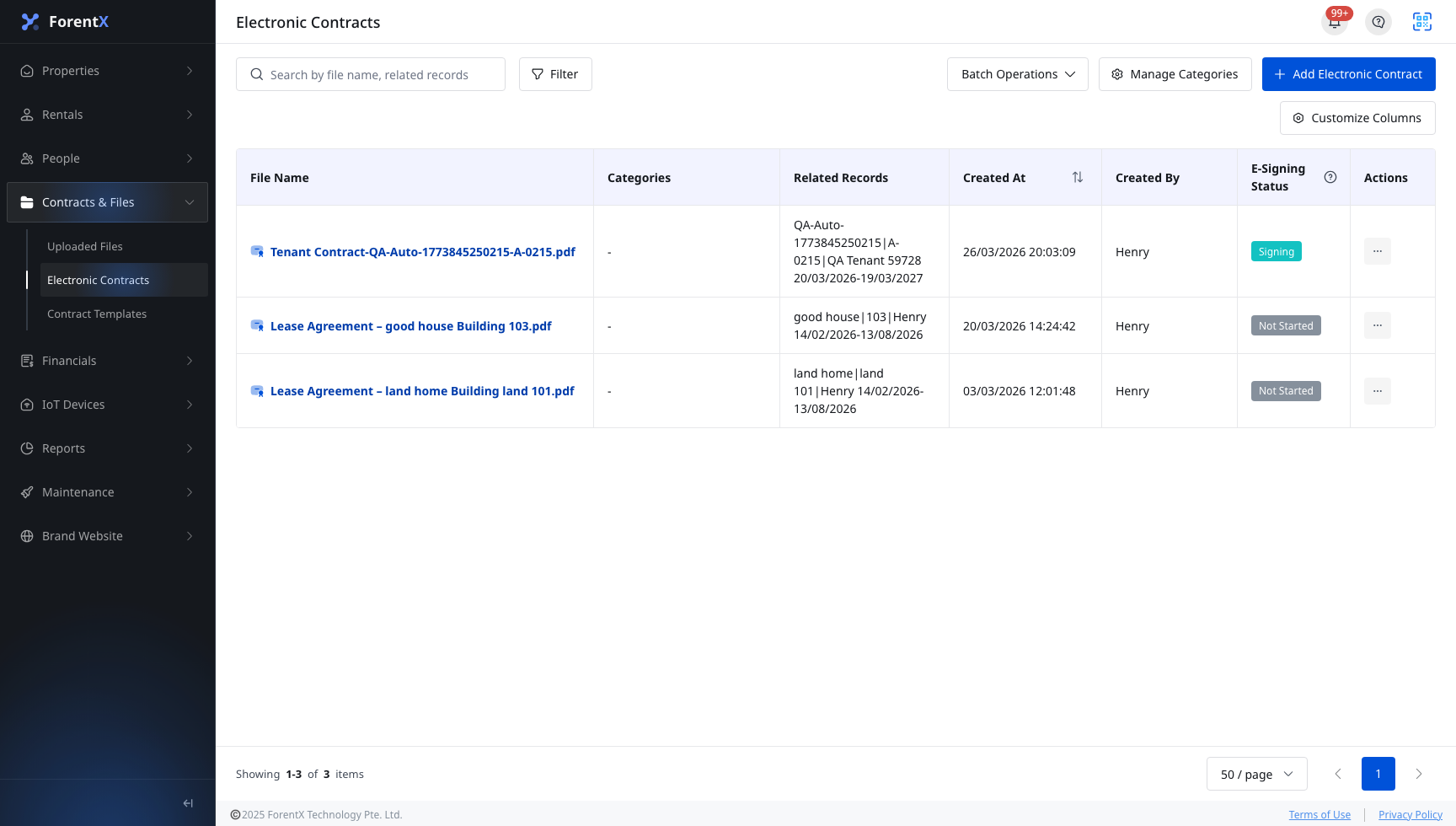Screen dimensions: 1456x826
Task: Click Not Started badge in land home row
Action: tap(1286, 391)
